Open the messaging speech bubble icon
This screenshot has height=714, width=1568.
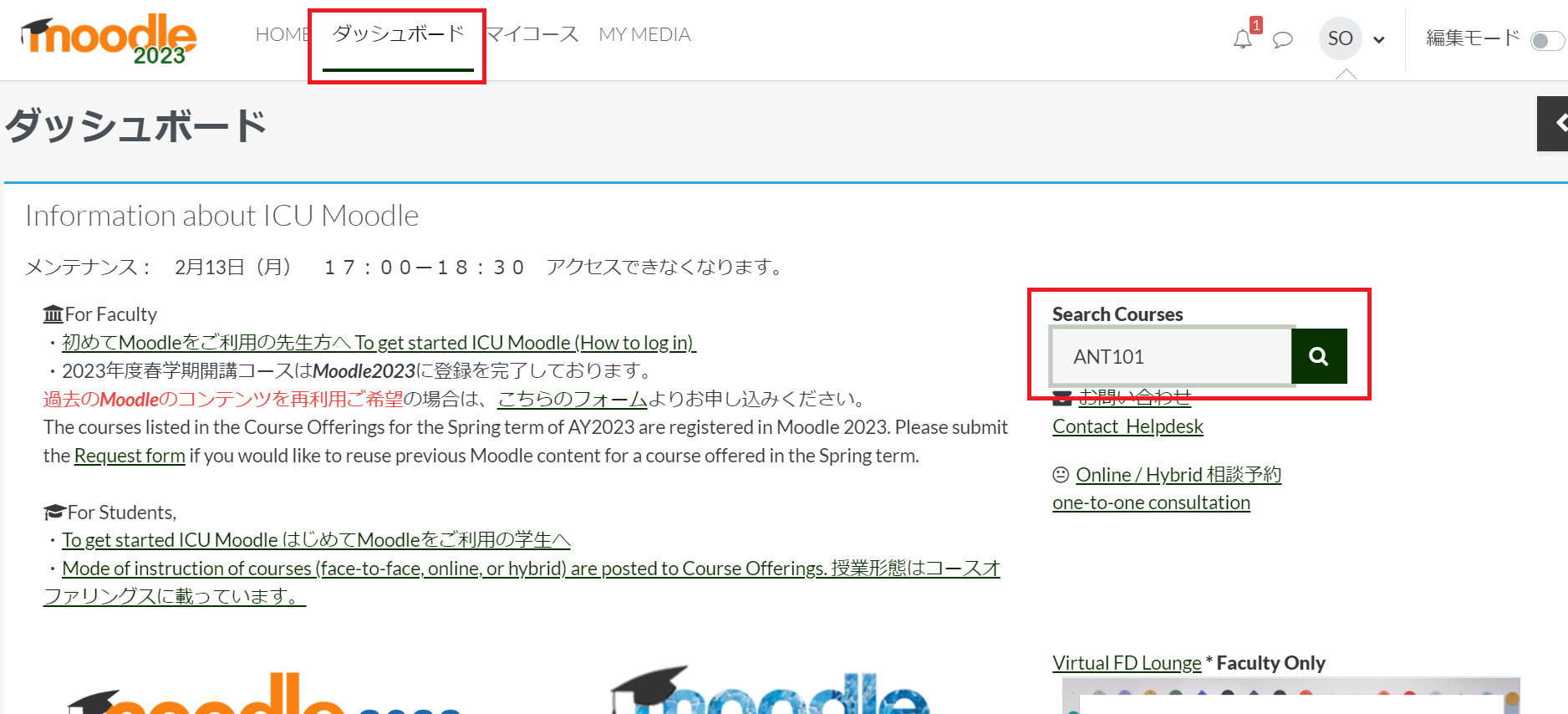(x=1283, y=39)
